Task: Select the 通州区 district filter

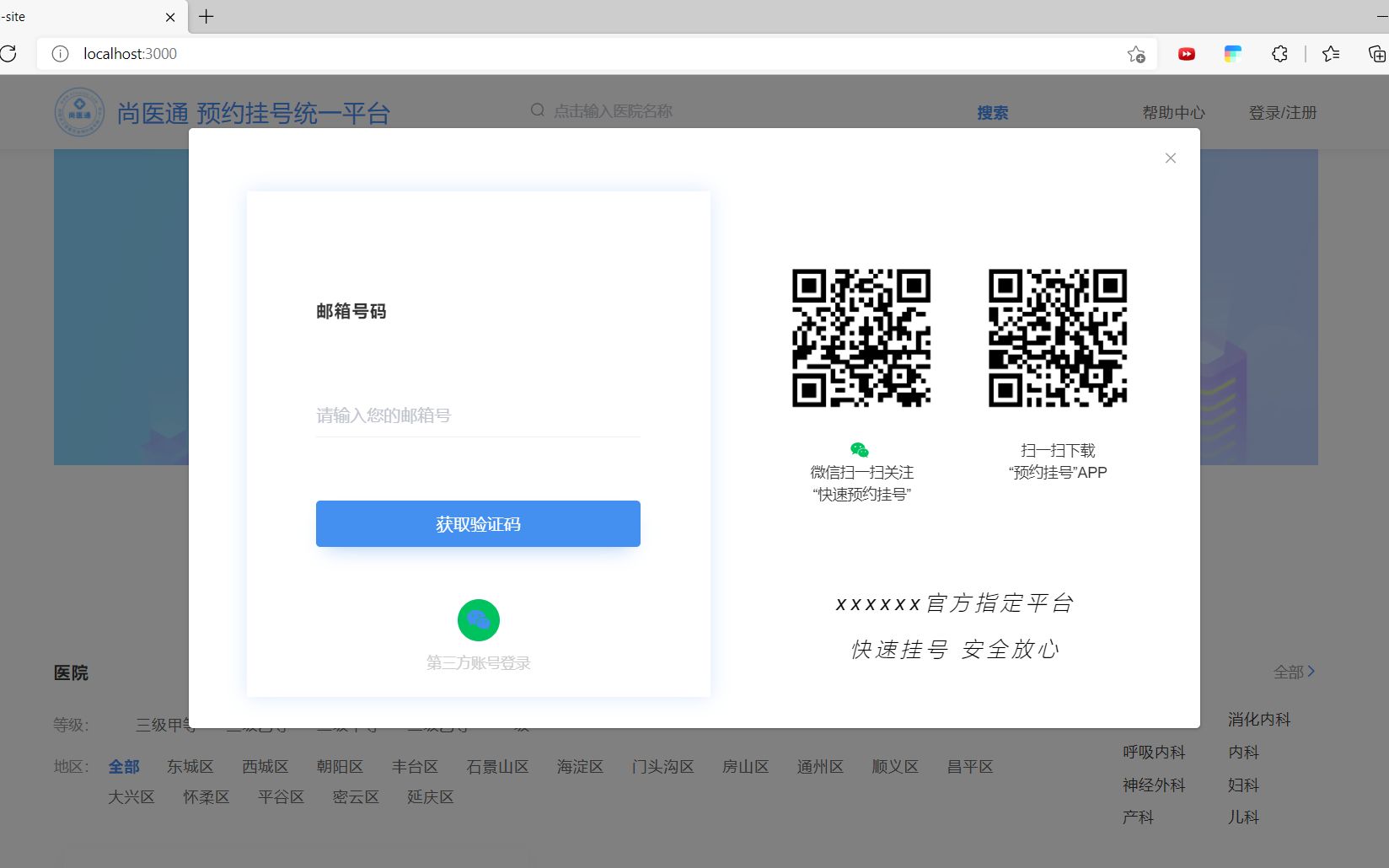Action: click(x=820, y=767)
